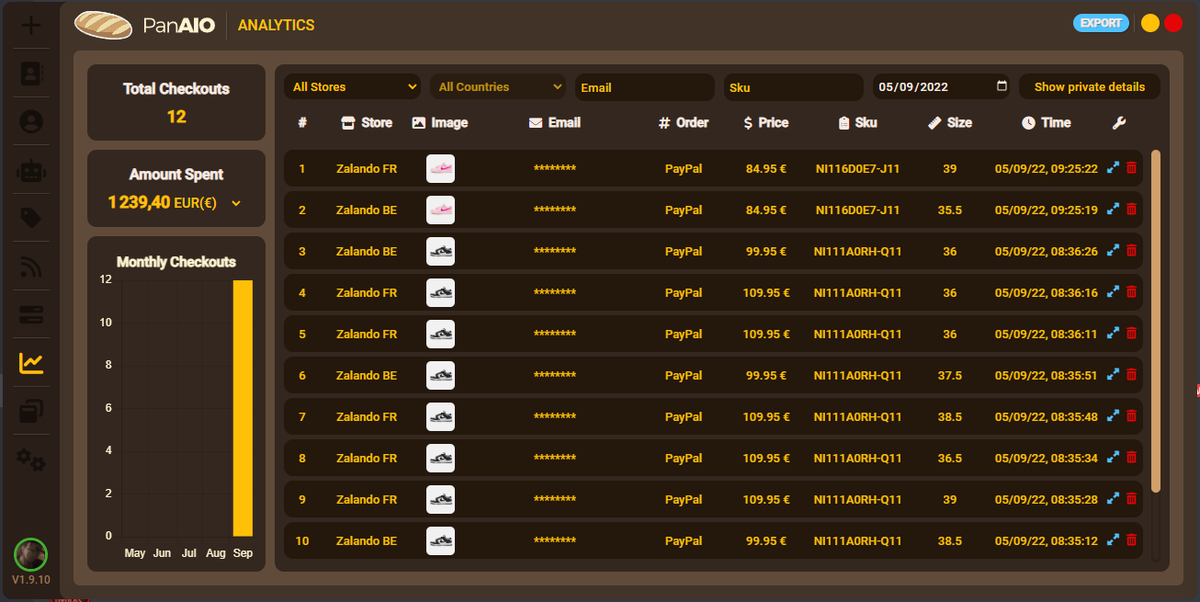Image resolution: width=1200 pixels, height=602 pixels.
Task: Delete checkout row 3
Action: (1131, 252)
